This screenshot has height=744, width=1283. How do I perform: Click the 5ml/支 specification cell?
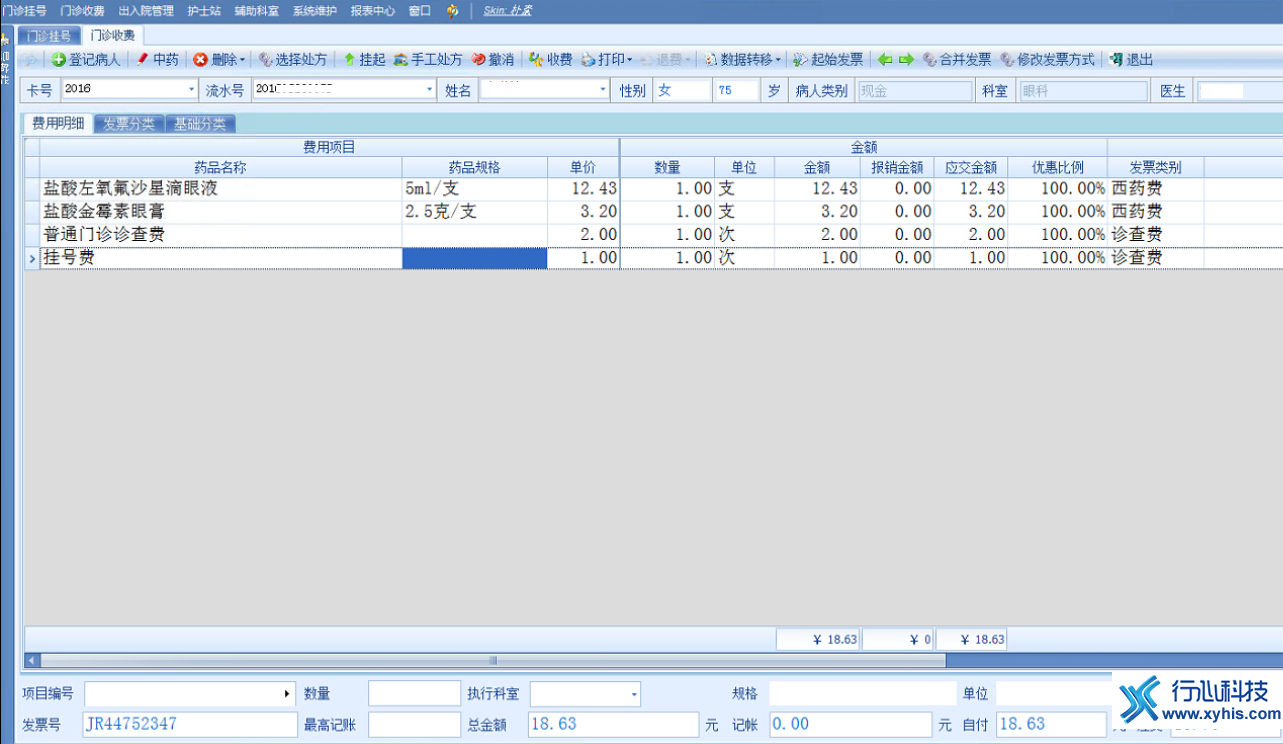pos(475,188)
